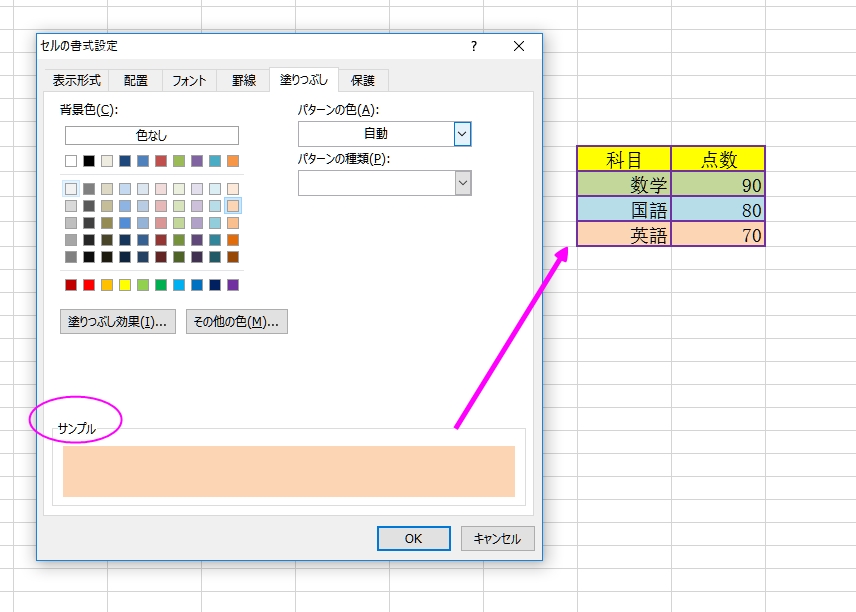Choose the yellow swatch in the standard colors row
856x612 pixels.
pos(125,285)
